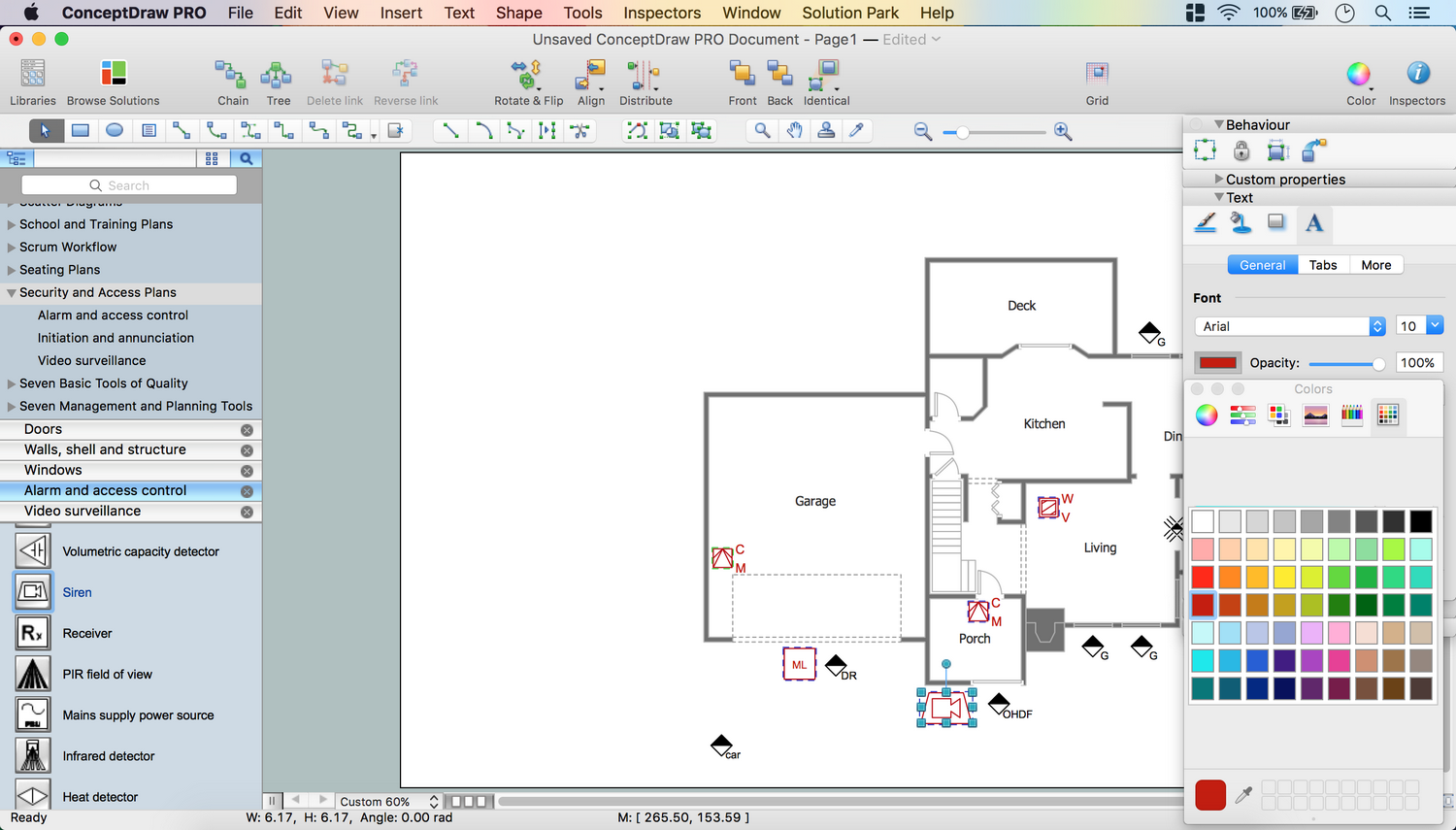Pick the PIR field of view icon
This screenshot has height=830, width=1456.
(x=33, y=674)
